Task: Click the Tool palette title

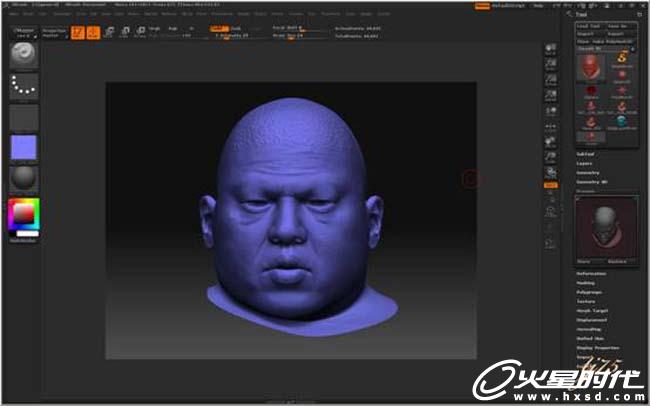Action: click(582, 15)
